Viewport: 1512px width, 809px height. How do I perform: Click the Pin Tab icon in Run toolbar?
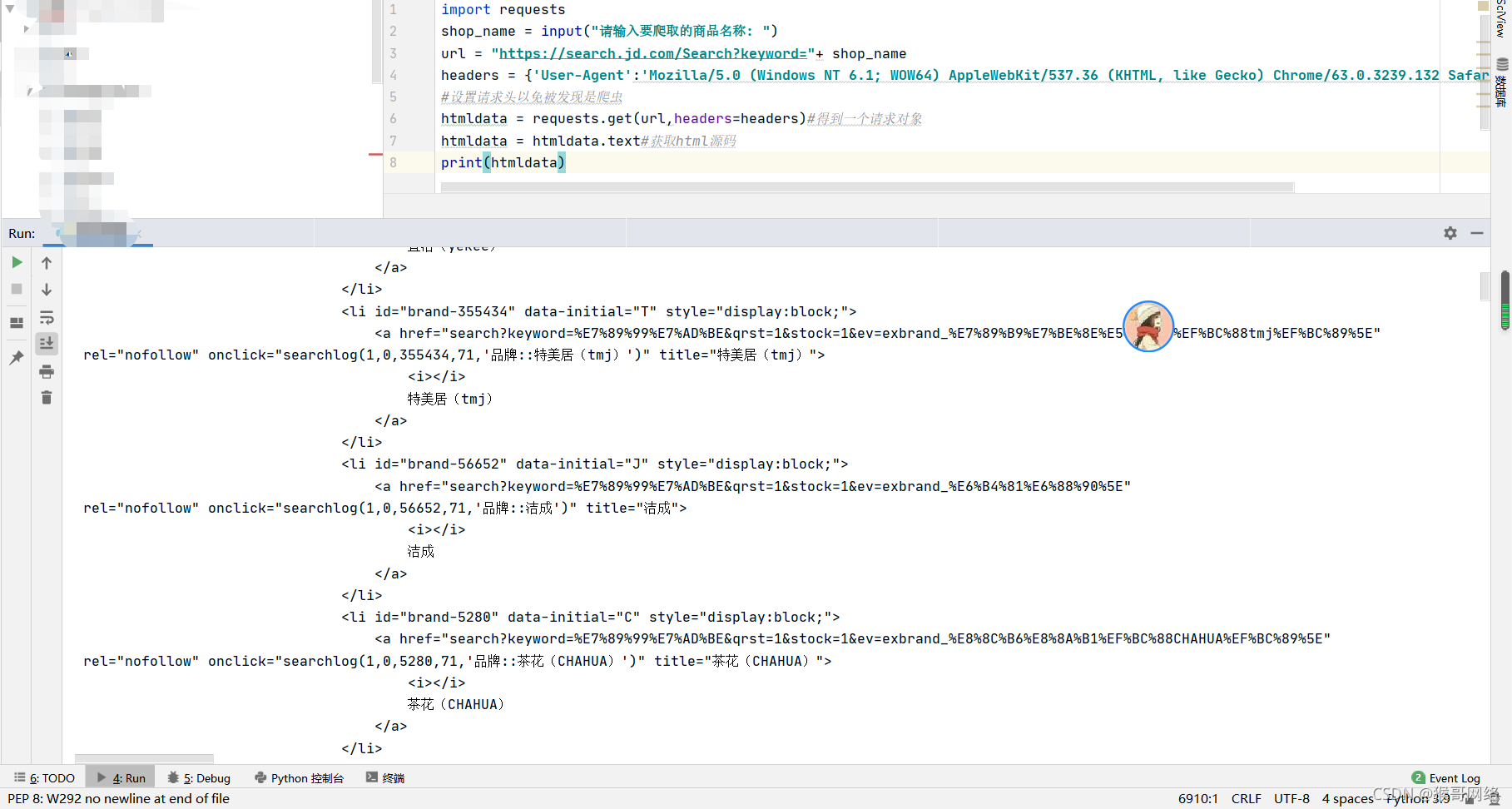(x=17, y=355)
